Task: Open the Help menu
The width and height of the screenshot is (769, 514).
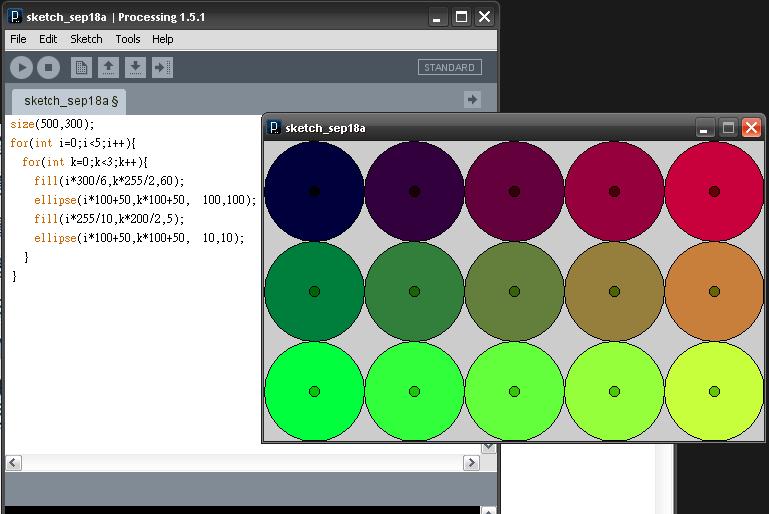Action: pos(162,39)
